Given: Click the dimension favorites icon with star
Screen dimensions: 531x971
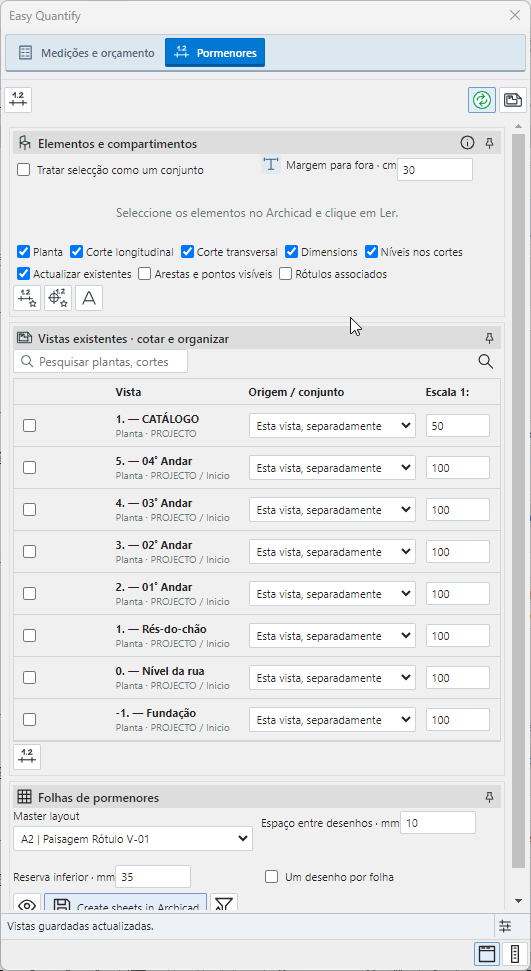Looking at the screenshot, I should point(27,298).
